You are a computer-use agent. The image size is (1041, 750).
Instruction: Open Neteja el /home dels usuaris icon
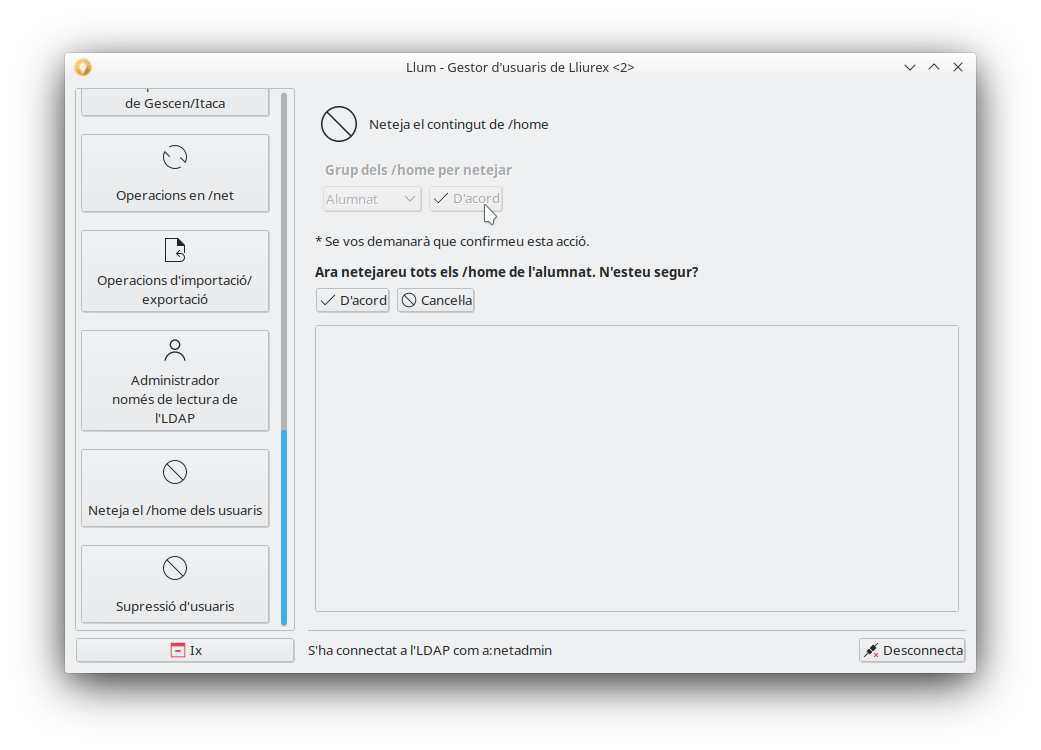[175, 472]
